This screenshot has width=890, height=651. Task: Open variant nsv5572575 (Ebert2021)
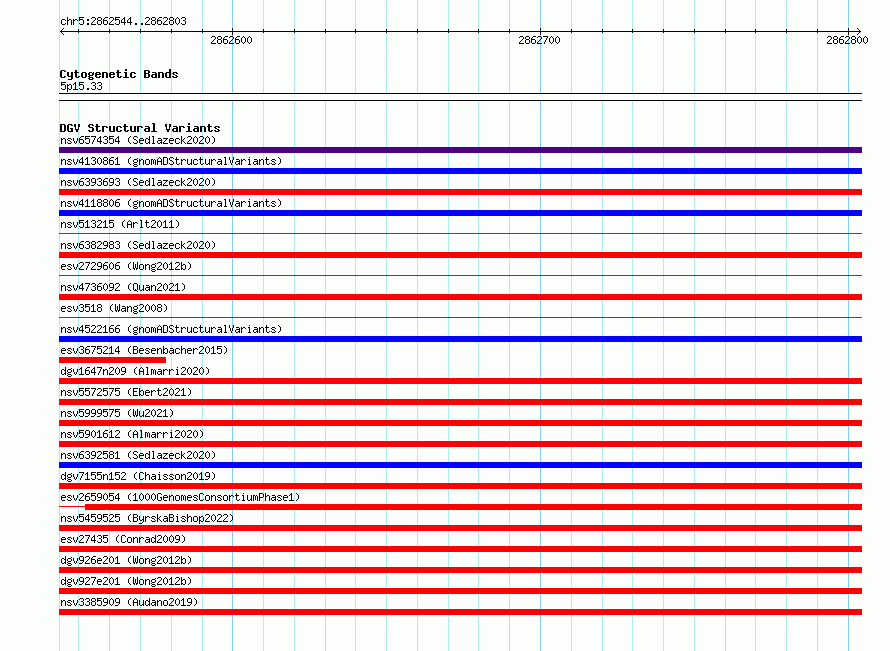tap(126, 392)
